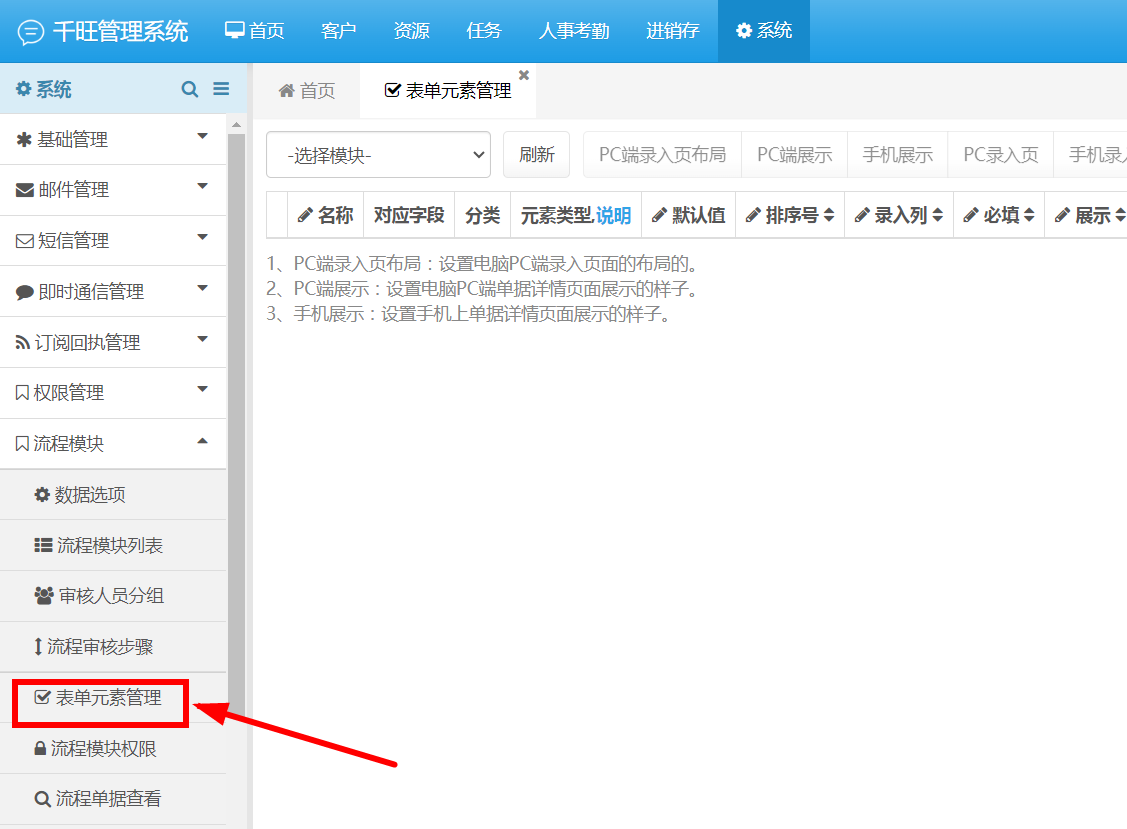Click the list icon of 流程模块列表
Image resolution: width=1127 pixels, height=829 pixels.
pos(43,546)
